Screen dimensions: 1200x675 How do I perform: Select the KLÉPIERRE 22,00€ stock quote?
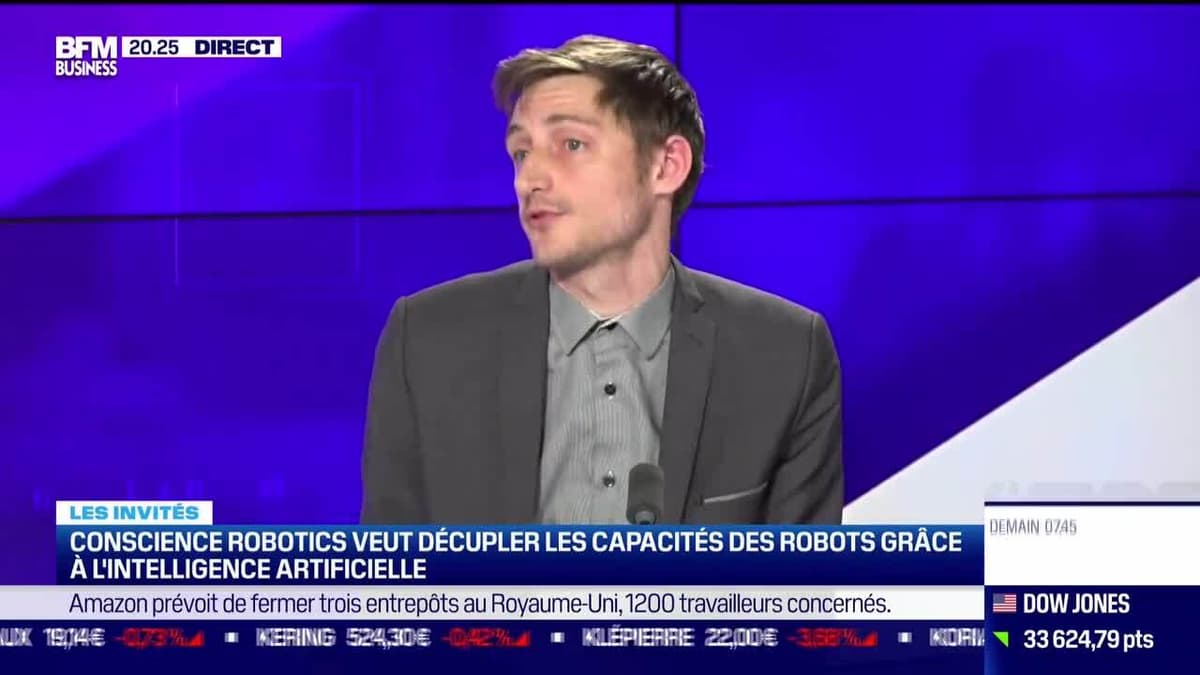pos(680,637)
